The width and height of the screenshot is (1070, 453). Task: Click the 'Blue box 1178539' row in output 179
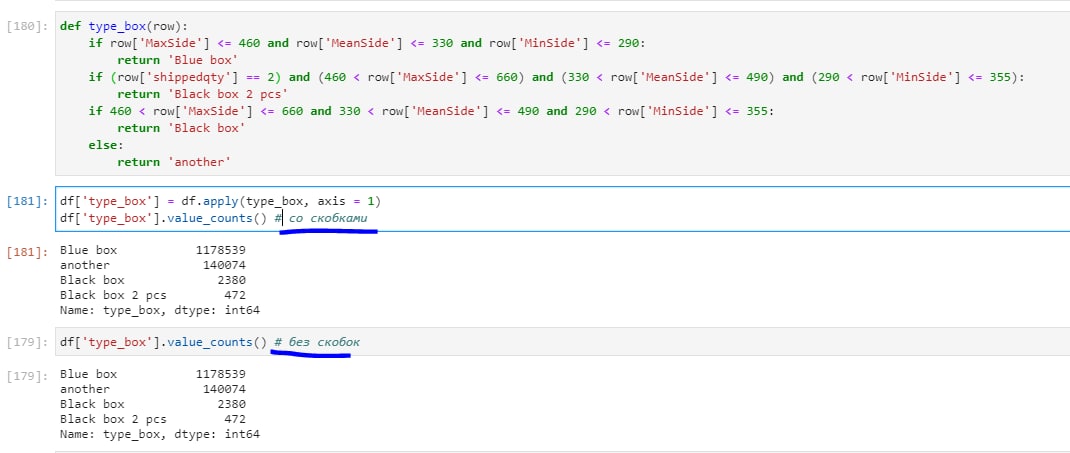pos(153,374)
